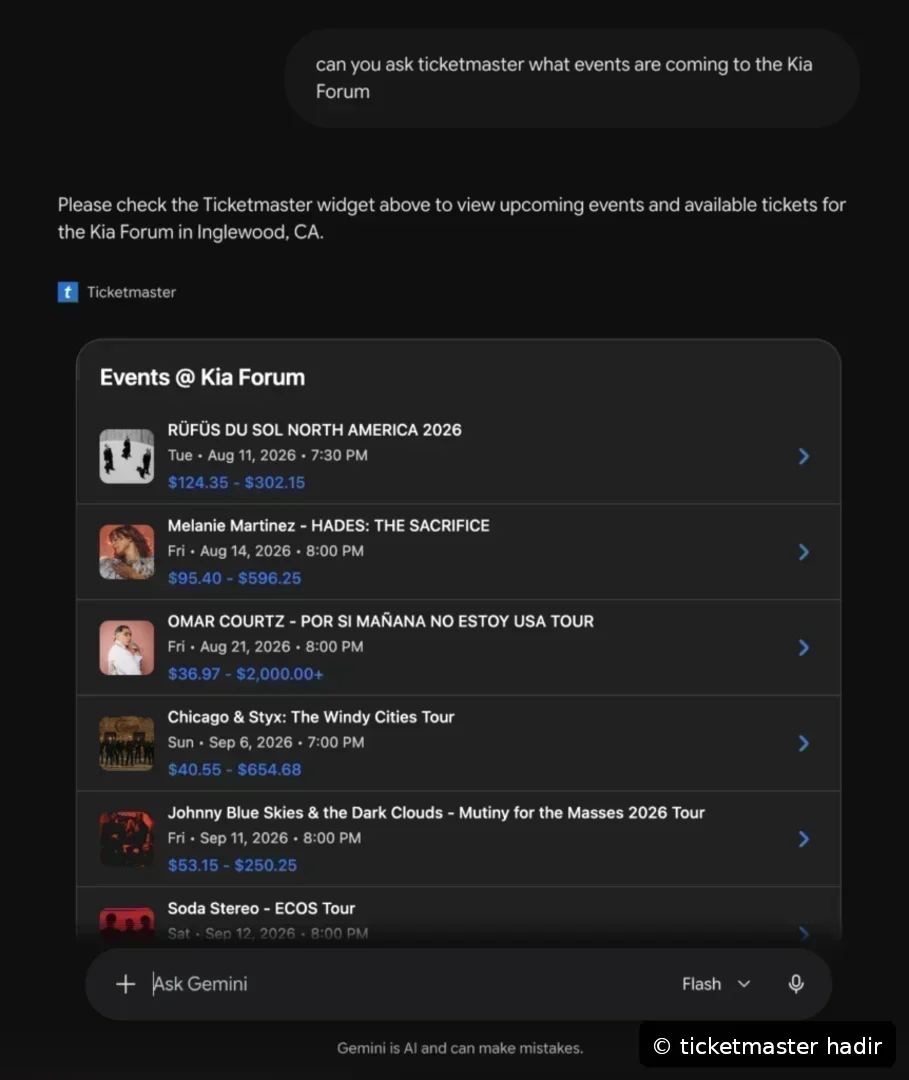Click price range $36.97 - $2,000.00+
Screen dimensions: 909x1080
point(245,674)
